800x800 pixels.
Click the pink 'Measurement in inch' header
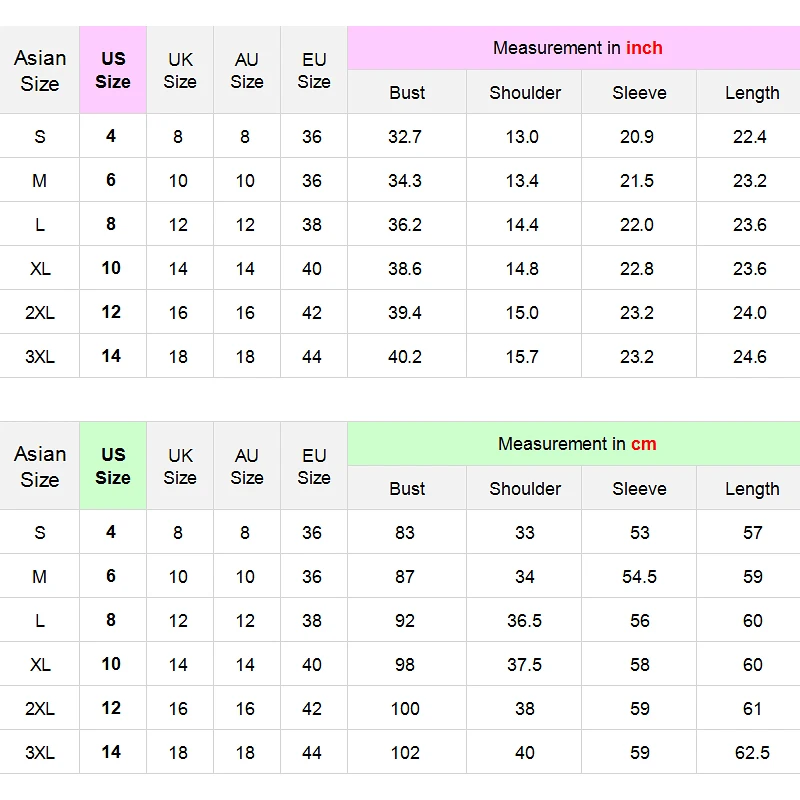coord(577,48)
